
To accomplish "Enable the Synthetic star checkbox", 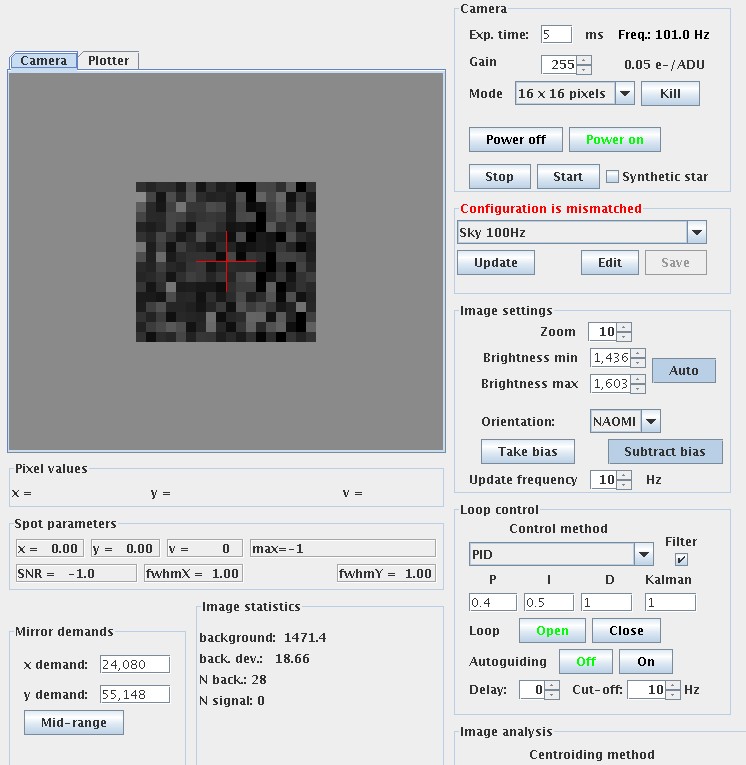I will pos(613,177).
